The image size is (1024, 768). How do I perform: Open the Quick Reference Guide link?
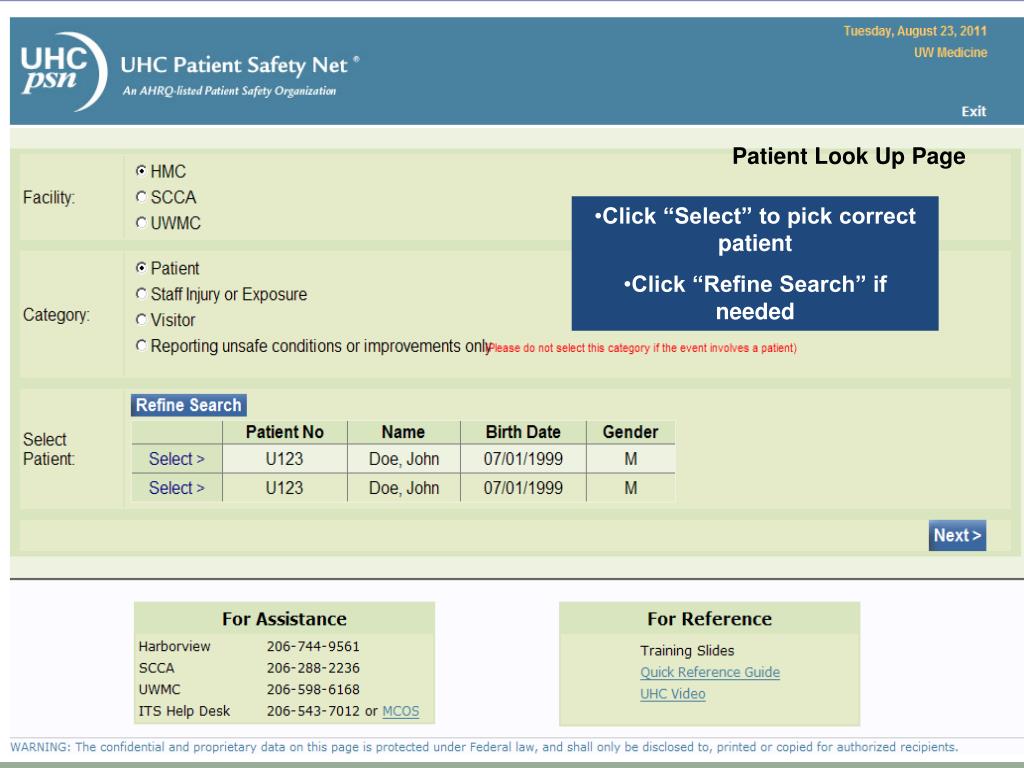click(x=710, y=672)
